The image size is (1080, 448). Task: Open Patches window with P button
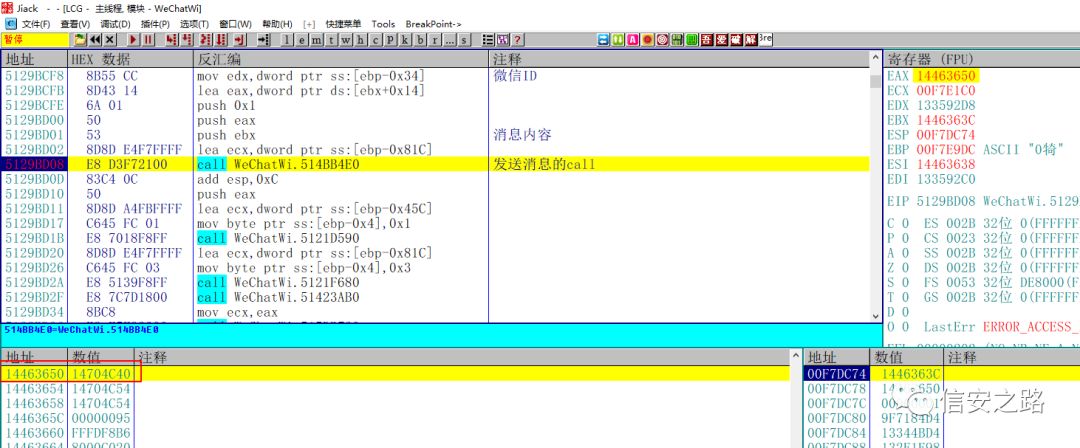click(x=390, y=40)
